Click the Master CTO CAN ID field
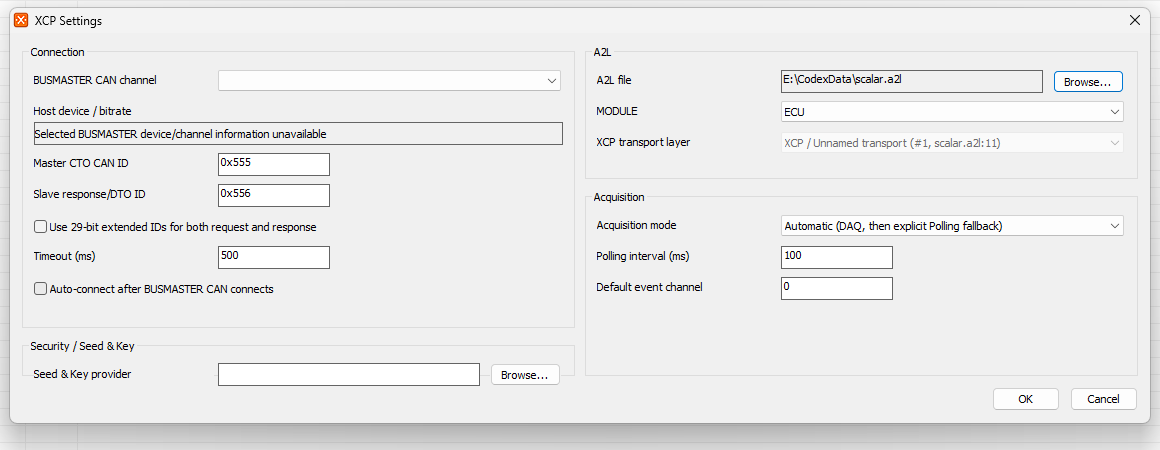 [x=274, y=164]
